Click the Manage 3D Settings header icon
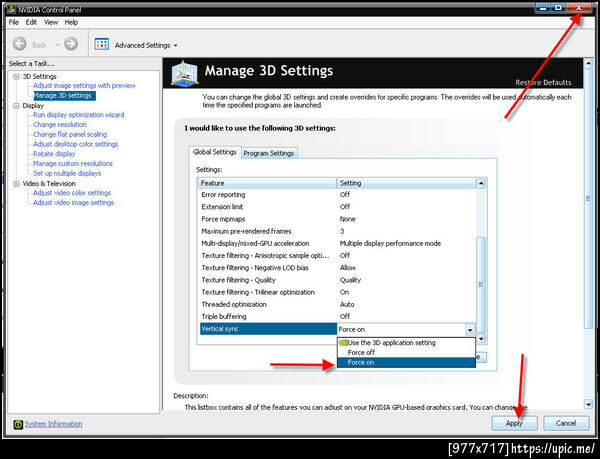 [184, 73]
